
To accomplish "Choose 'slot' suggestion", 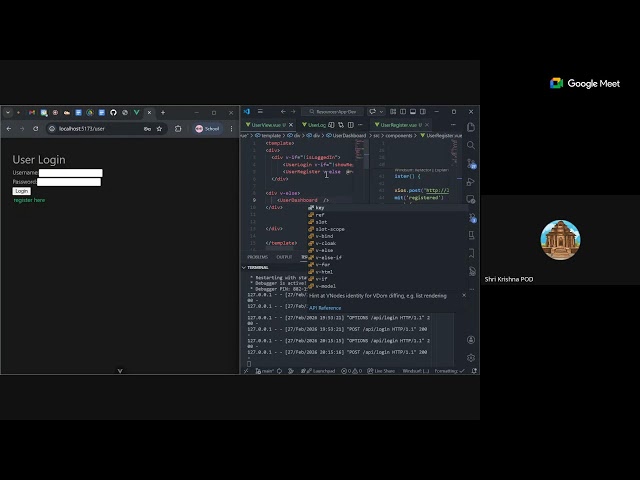I will [x=387, y=222].
